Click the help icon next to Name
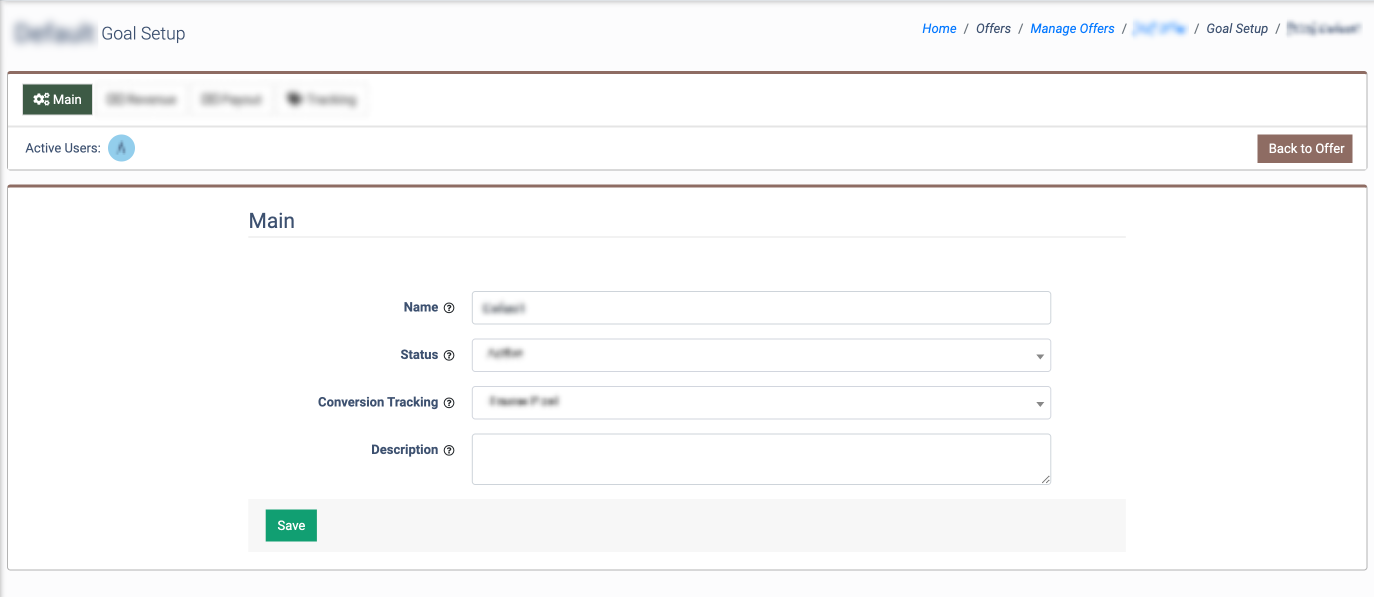1374x597 pixels. (x=449, y=308)
